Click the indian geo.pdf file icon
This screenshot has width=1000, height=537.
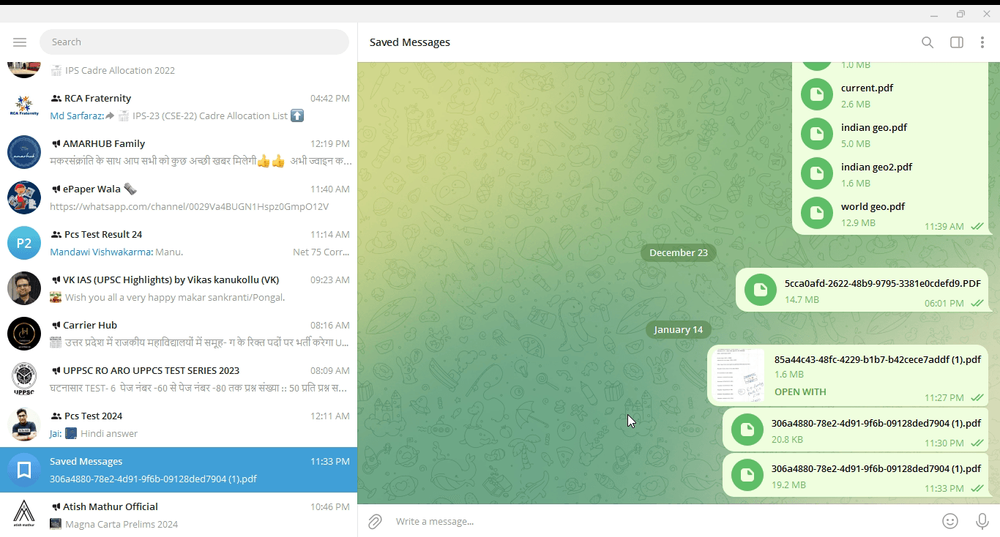(817, 135)
